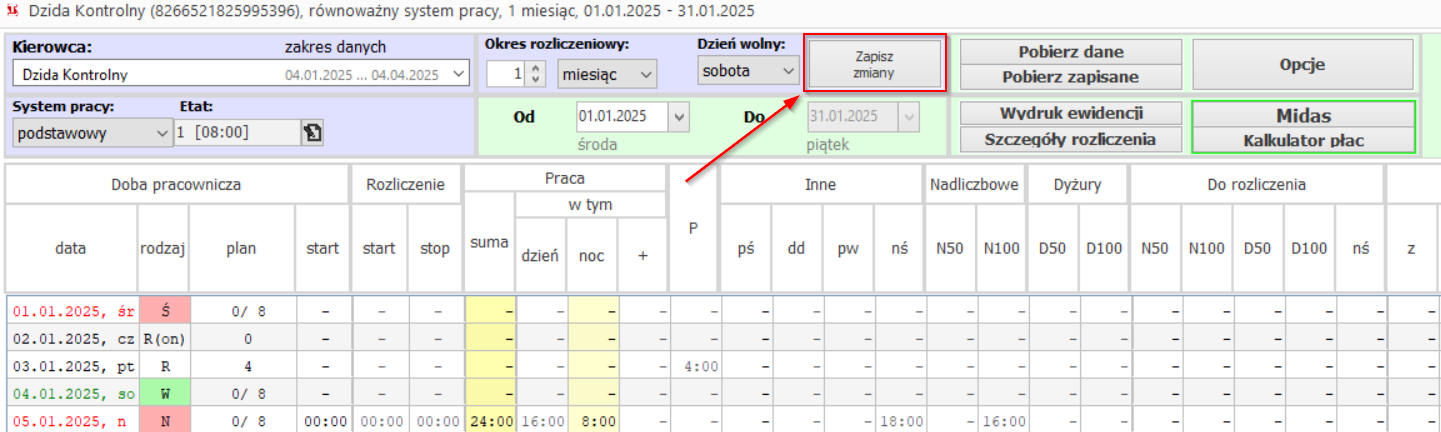This screenshot has width=1441, height=432.
Task: Increase Okres rozliczeniowy with up arrow
Action: point(535,68)
